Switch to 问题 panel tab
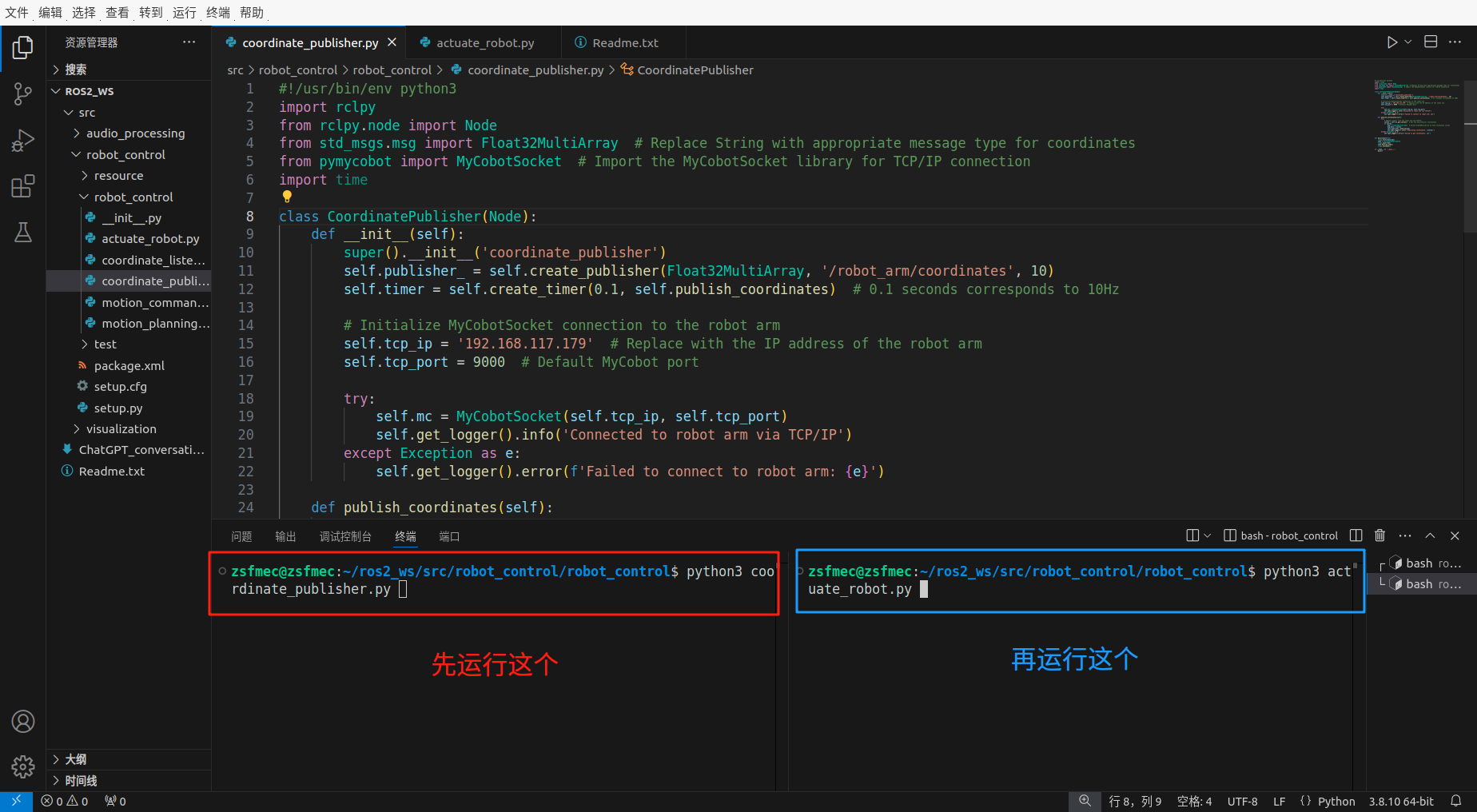Viewport: 1477px width, 812px height. point(241,536)
